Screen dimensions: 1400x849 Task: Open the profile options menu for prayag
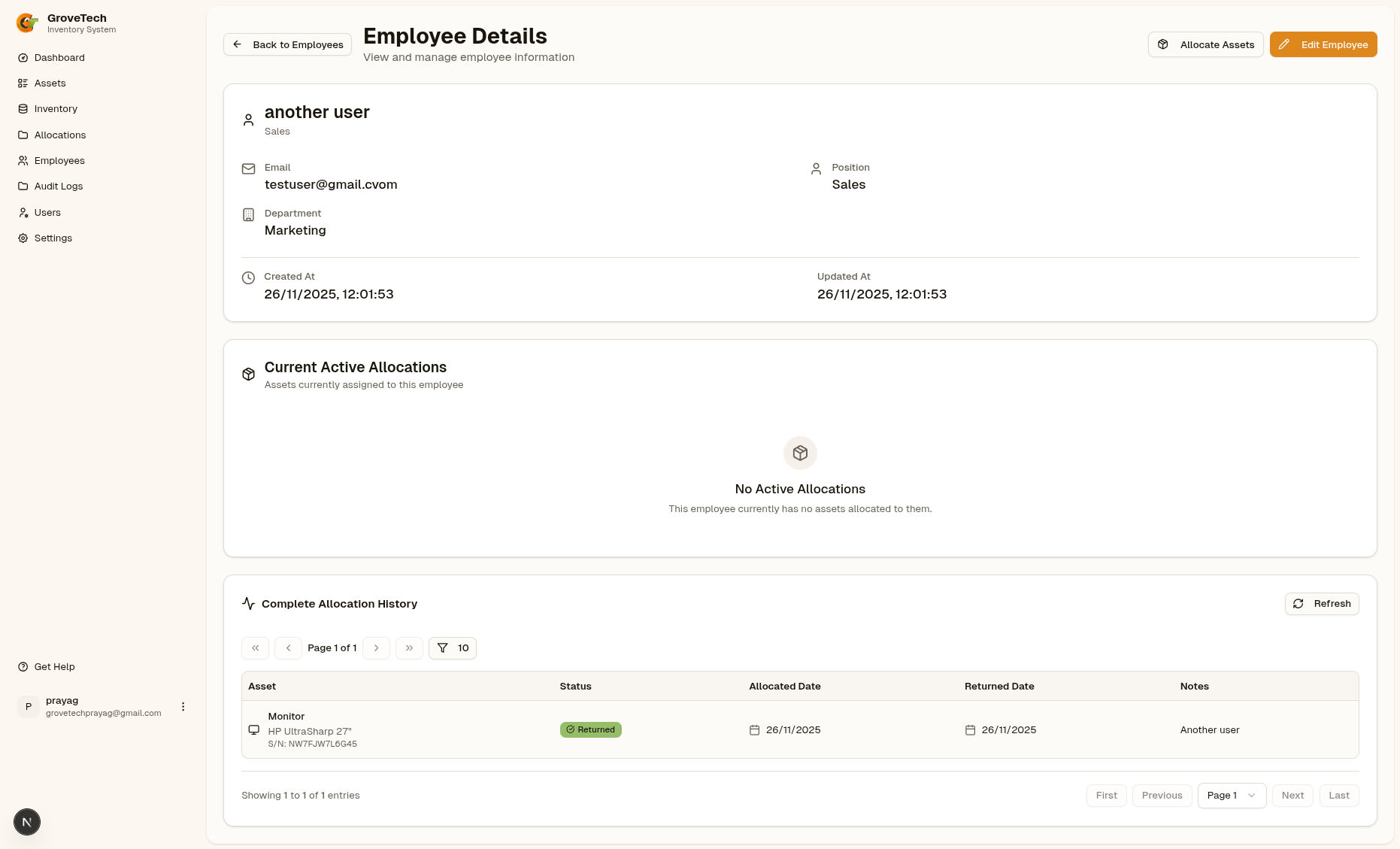coord(183,706)
